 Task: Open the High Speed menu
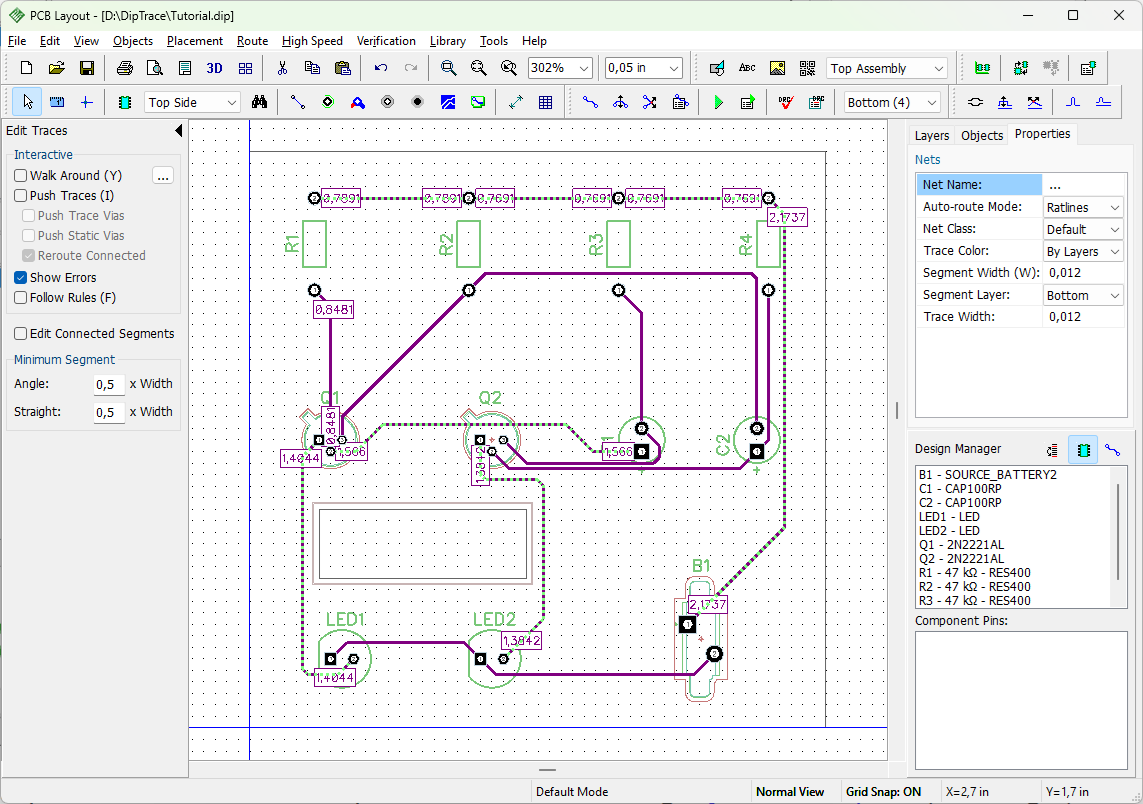click(312, 41)
